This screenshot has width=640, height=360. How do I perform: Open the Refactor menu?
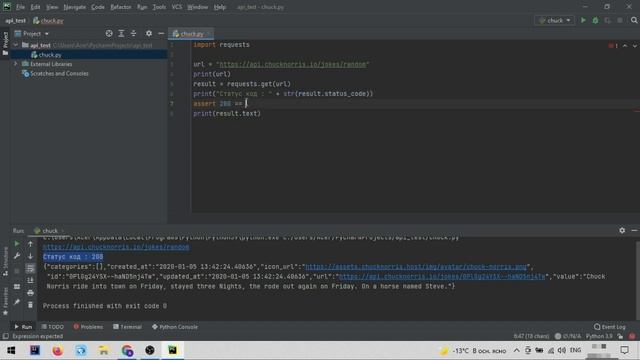pos(121,7)
